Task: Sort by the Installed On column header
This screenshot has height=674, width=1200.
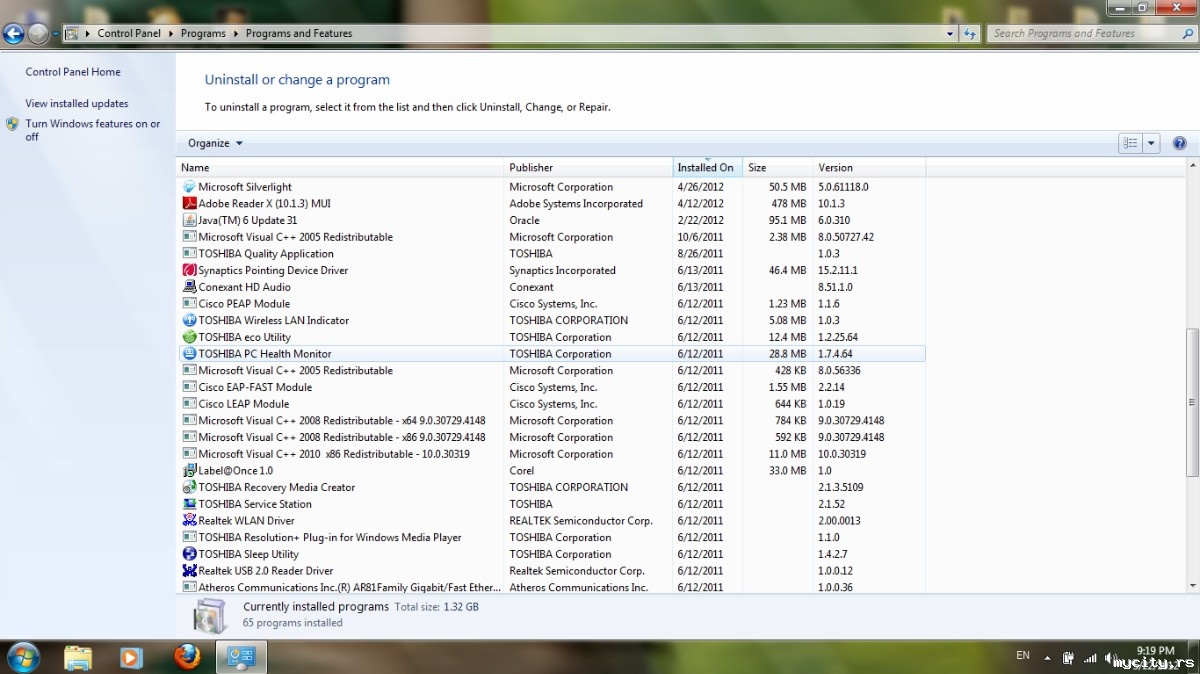Action: 708,167
